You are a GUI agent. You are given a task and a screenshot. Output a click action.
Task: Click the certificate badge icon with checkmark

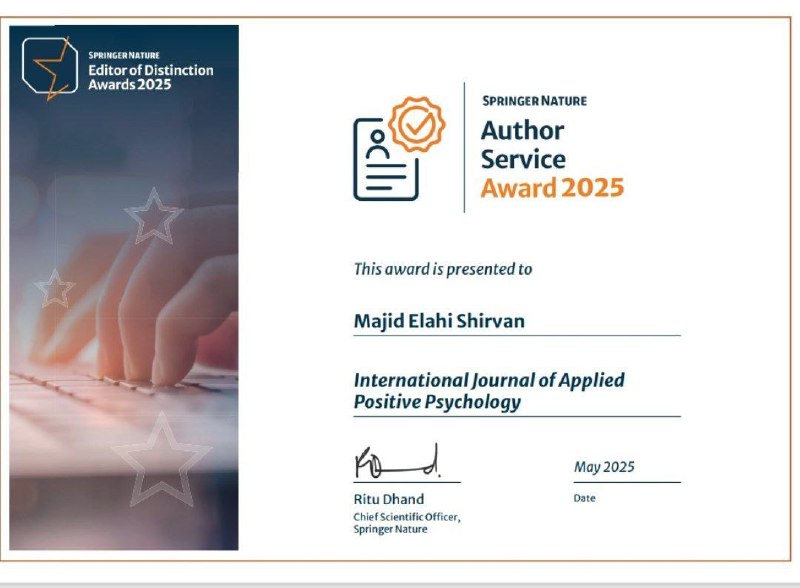399,149
